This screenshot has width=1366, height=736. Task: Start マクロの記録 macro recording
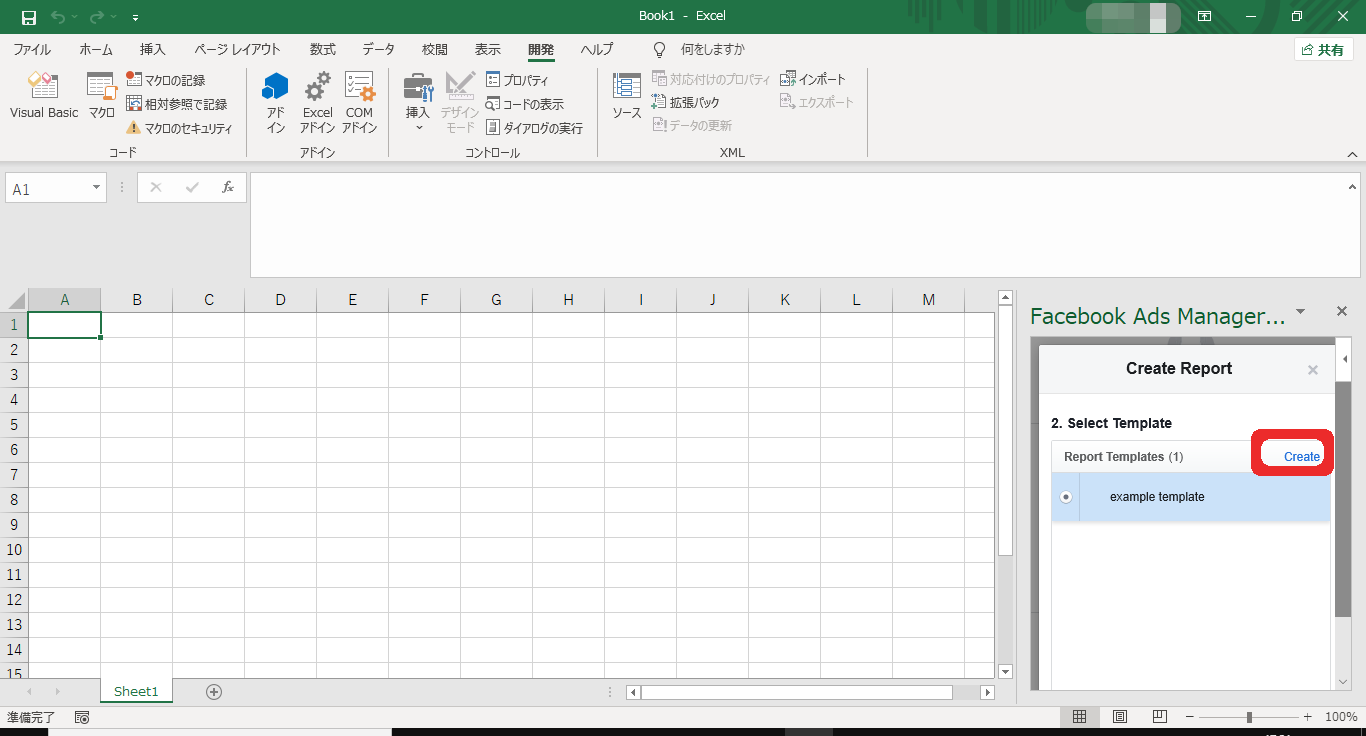165,80
